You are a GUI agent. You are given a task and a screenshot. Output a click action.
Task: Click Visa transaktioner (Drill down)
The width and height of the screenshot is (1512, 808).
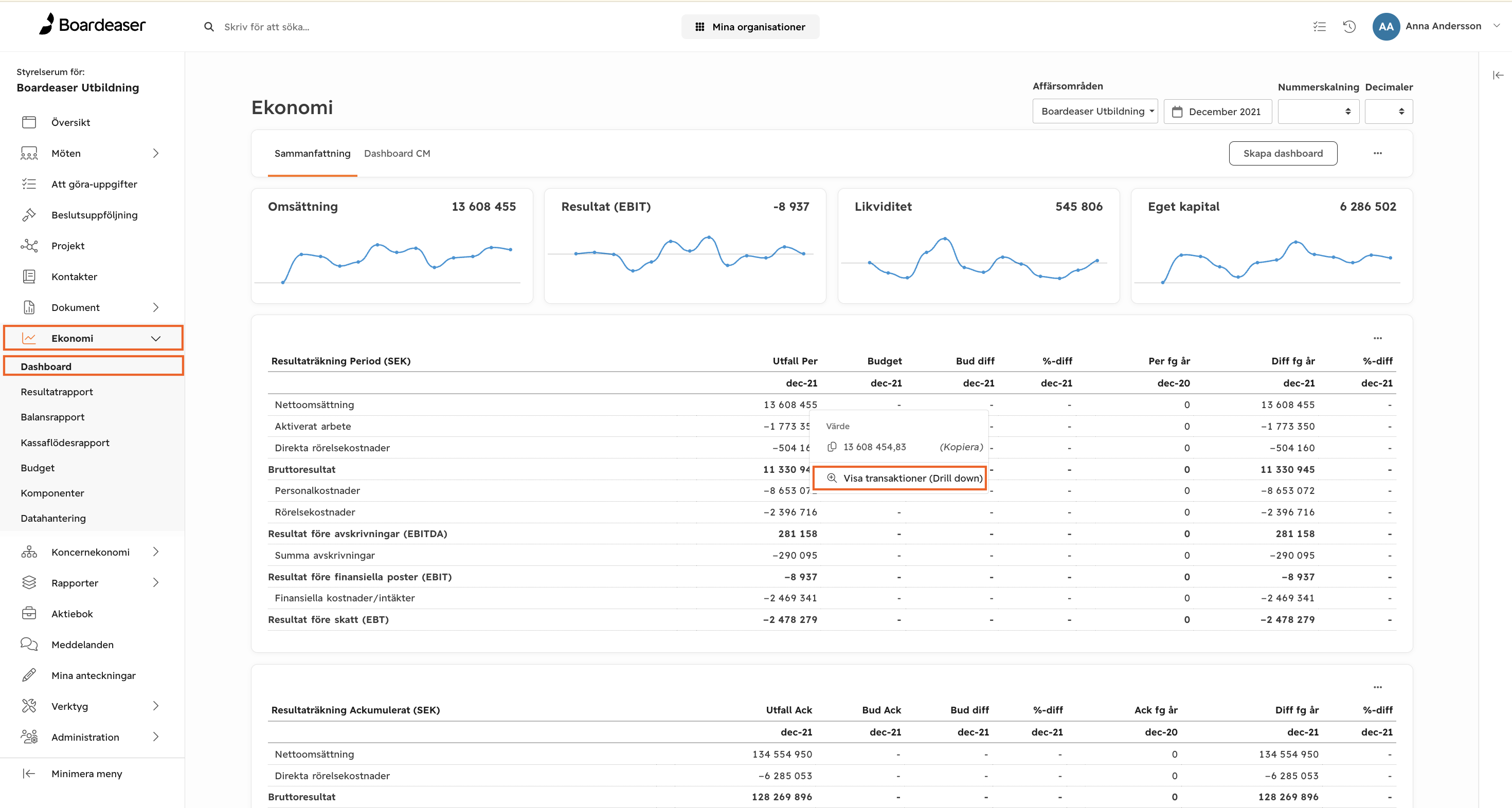click(899, 478)
